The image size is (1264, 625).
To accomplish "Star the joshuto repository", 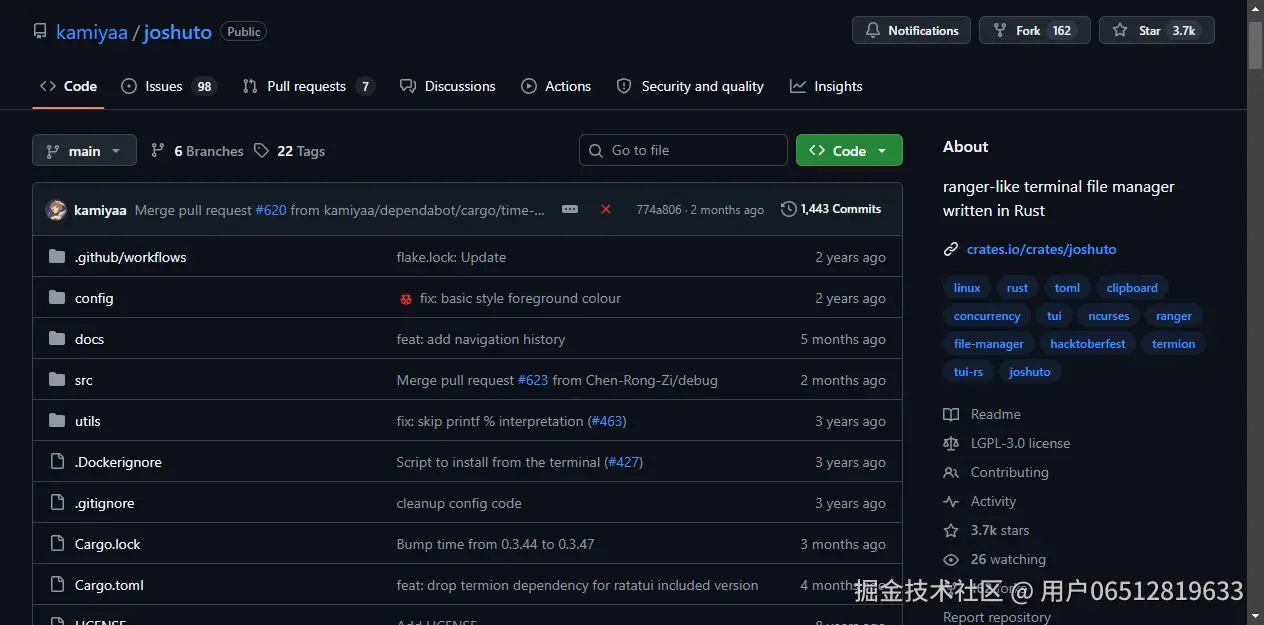I will coord(1157,31).
